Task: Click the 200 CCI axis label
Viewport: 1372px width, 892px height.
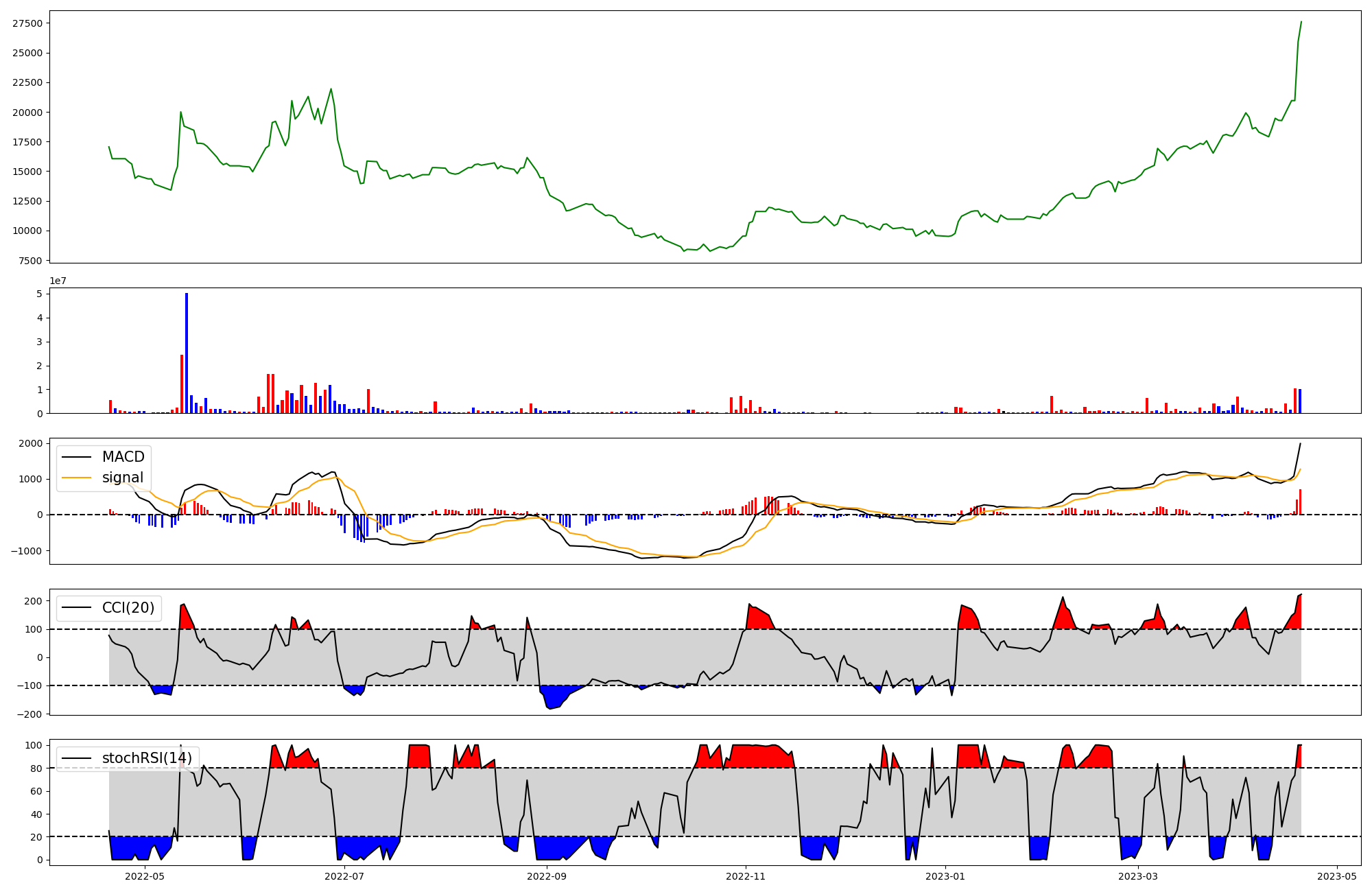Action: [34, 601]
